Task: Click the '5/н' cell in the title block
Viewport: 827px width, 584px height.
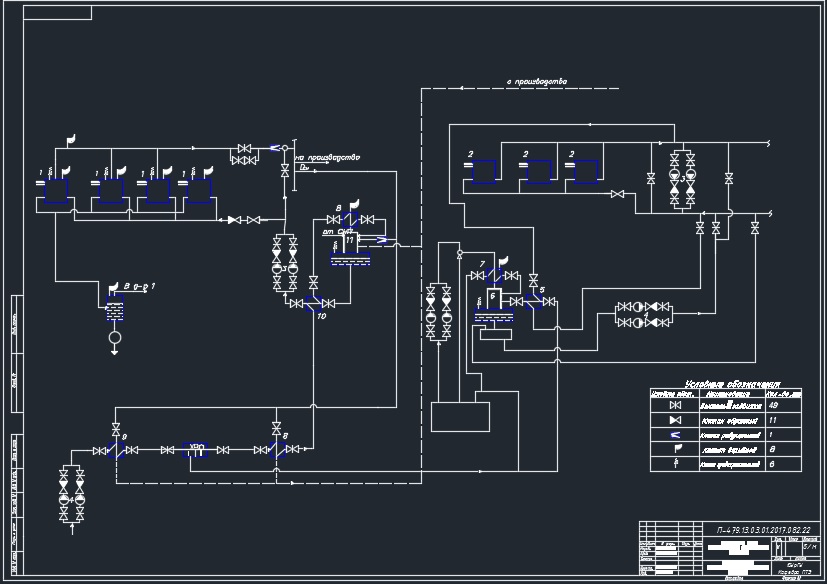Action: click(809, 547)
